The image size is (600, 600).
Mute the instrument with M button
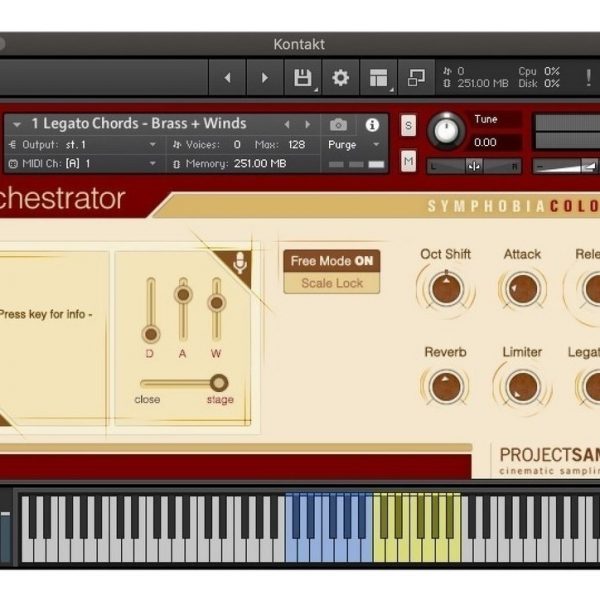pyautogui.click(x=408, y=161)
